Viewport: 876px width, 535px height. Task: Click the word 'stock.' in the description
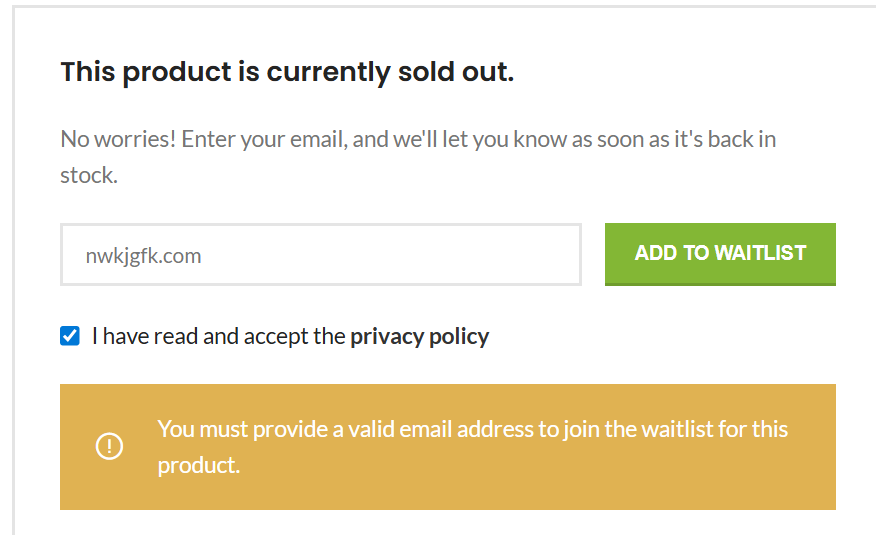(89, 175)
